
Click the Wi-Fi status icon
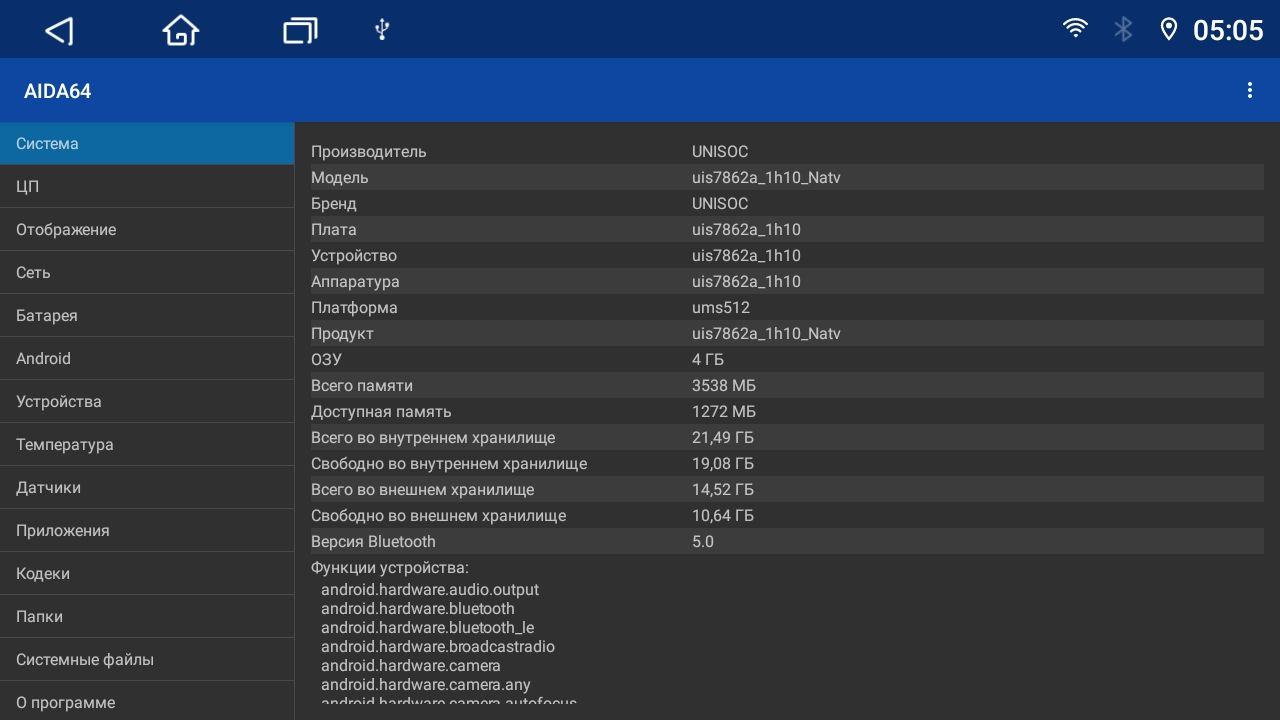tap(1075, 29)
